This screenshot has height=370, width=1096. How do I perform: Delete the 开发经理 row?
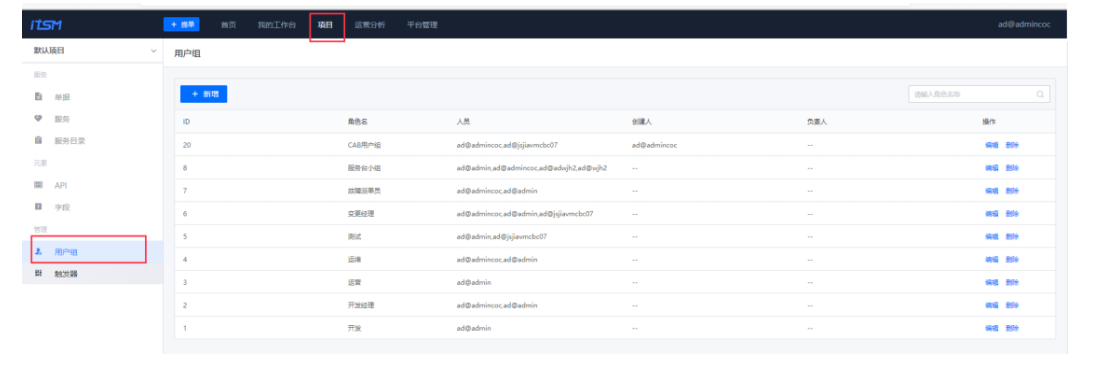[1012, 305]
